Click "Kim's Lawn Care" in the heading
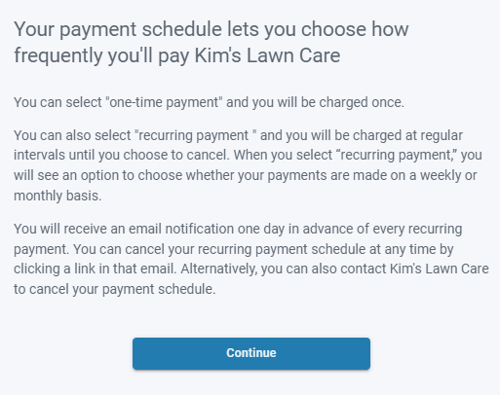Viewport: 500px width, 395px height. point(267,55)
